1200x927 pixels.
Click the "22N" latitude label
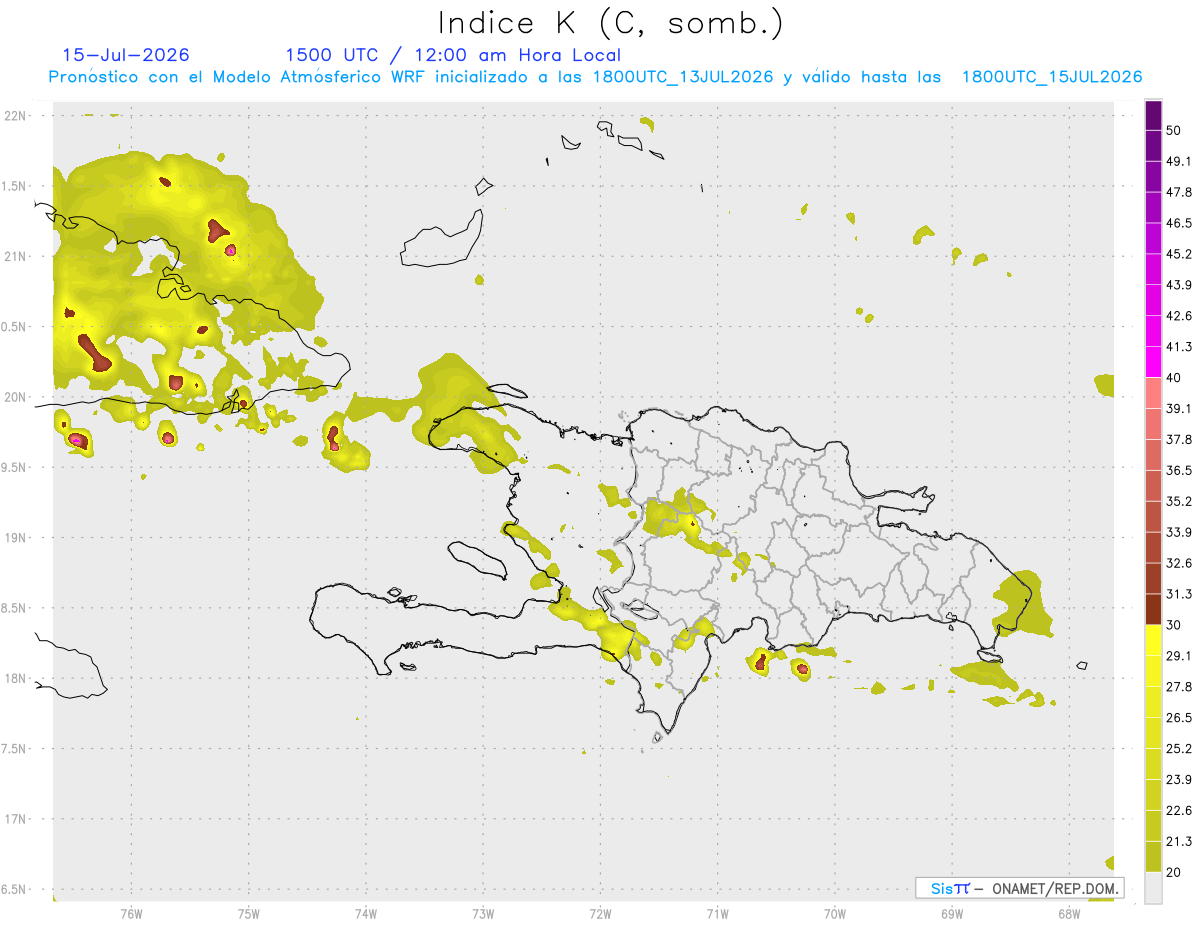pos(15,116)
